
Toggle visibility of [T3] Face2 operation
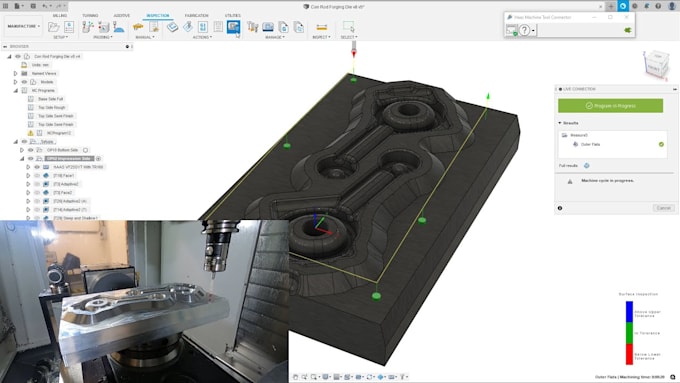(x=37, y=193)
